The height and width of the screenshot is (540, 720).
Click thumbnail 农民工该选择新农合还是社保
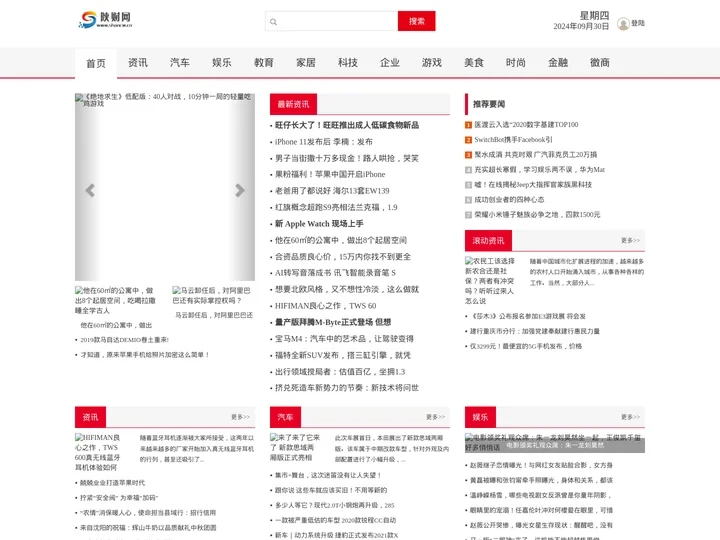pyautogui.click(x=491, y=281)
